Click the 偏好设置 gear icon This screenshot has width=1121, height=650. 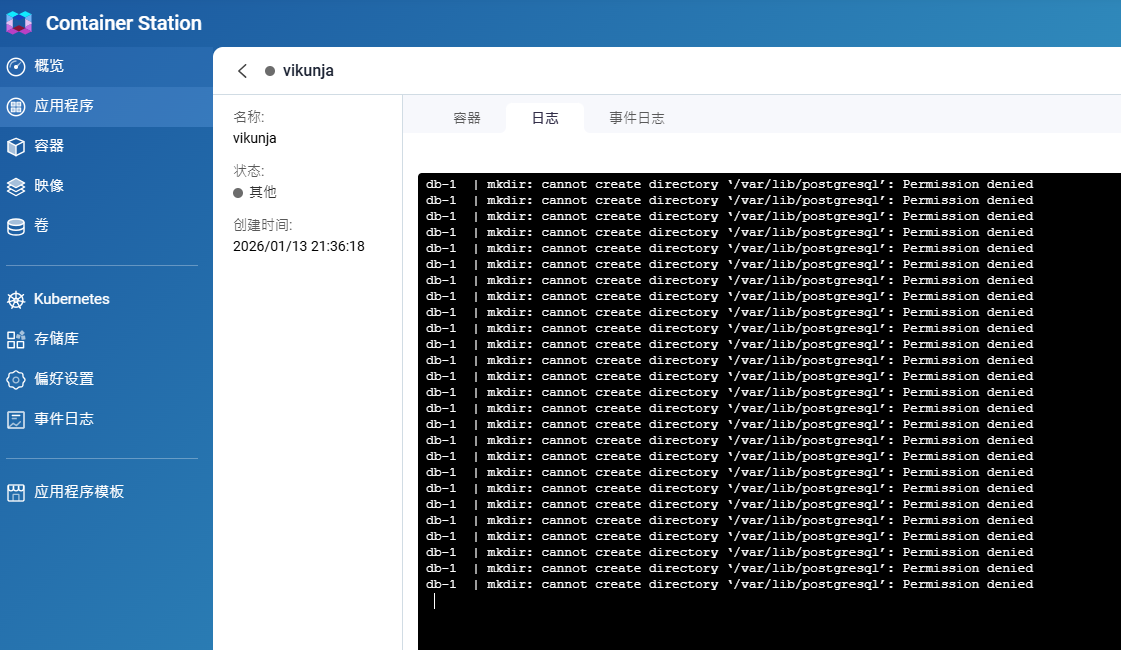pyautogui.click(x=16, y=379)
